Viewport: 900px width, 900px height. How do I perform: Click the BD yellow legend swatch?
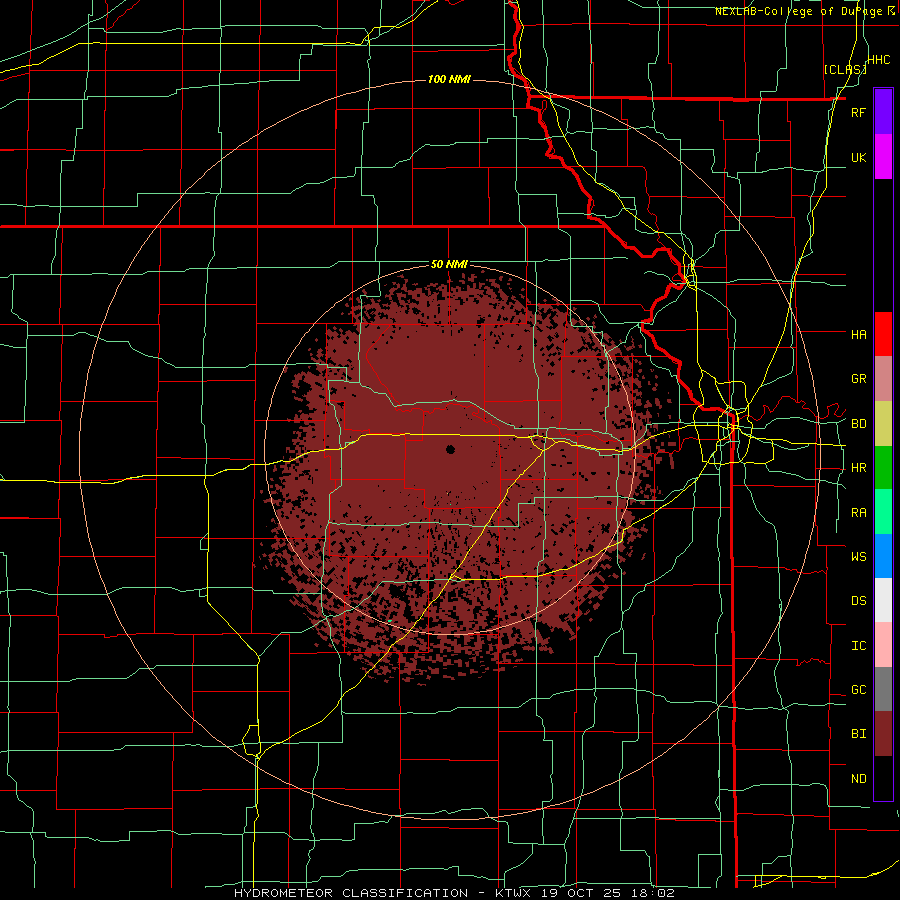883,423
